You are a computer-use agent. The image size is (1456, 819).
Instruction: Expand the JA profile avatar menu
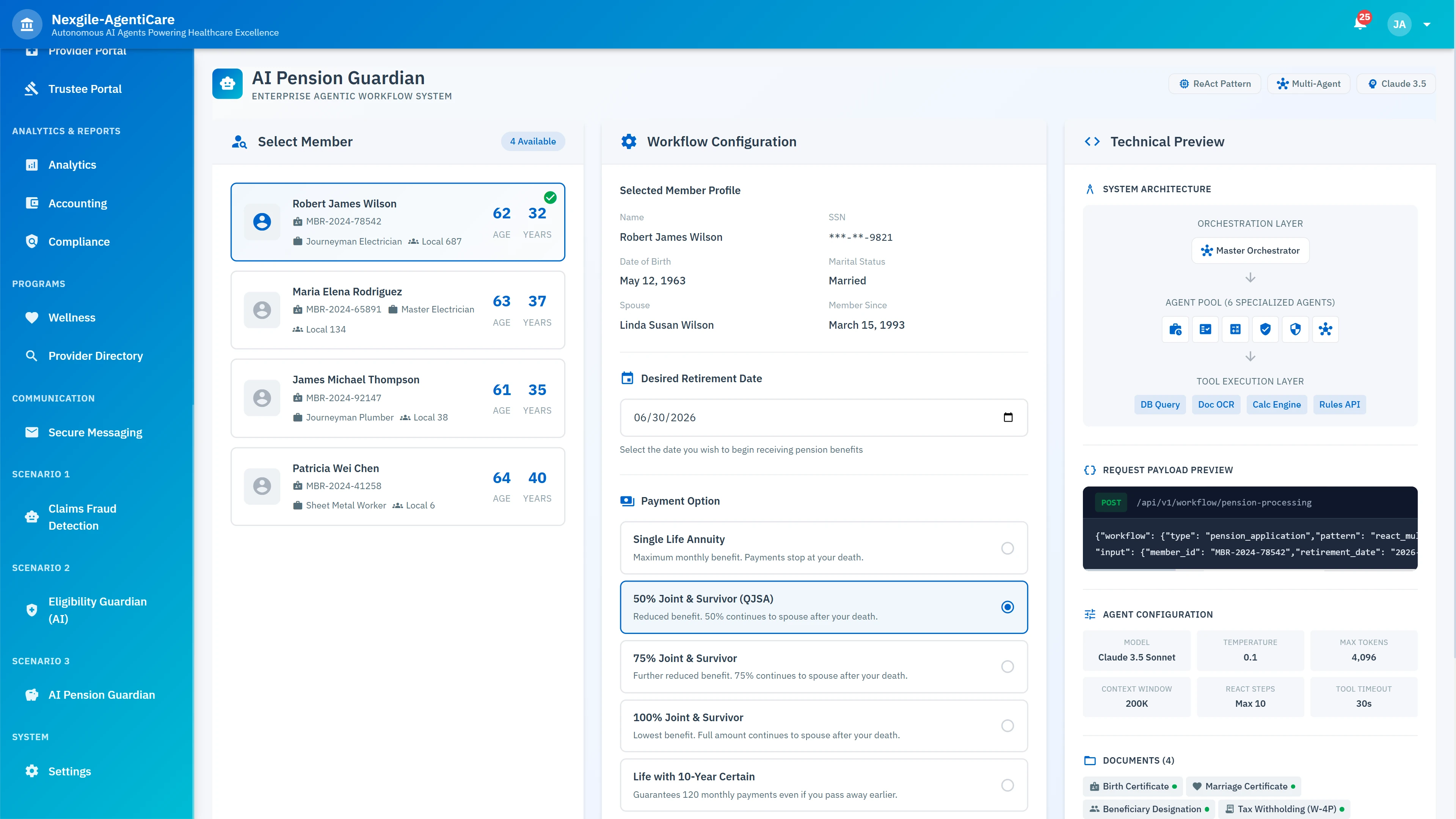(1399, 24)
